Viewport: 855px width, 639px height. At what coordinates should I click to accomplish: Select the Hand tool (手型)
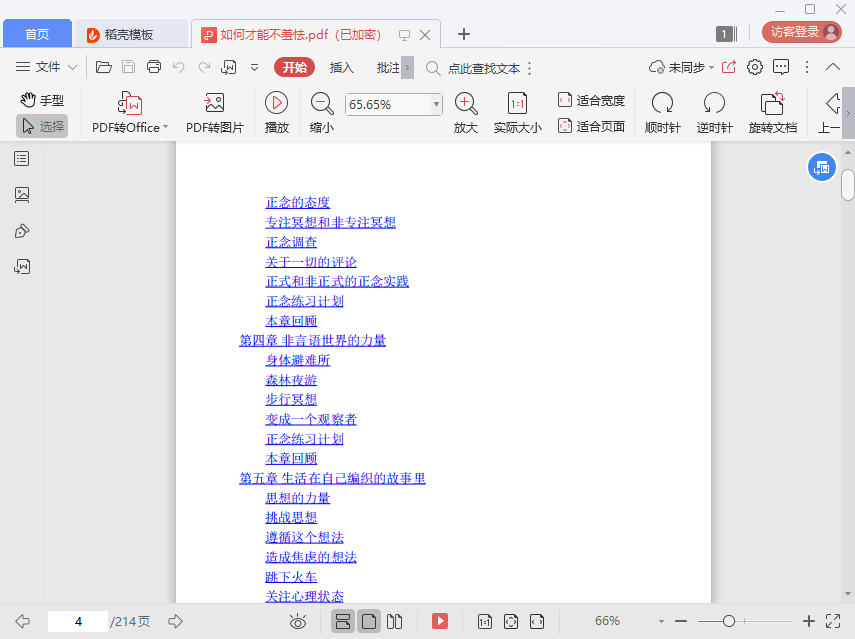(42, 100)
